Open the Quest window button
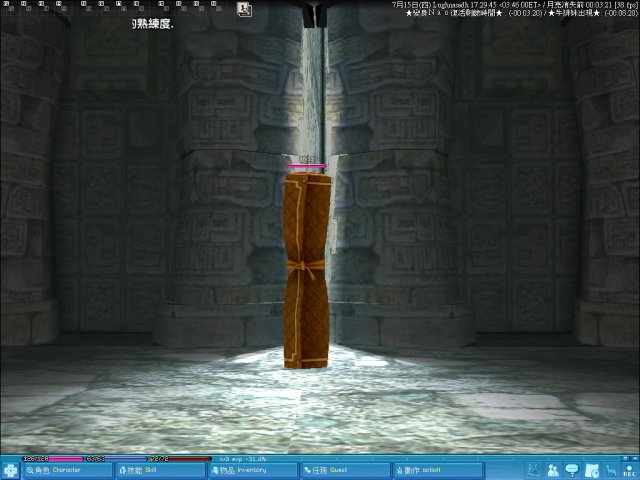Screen dimensions: 640x480 [x=345, y=471]
